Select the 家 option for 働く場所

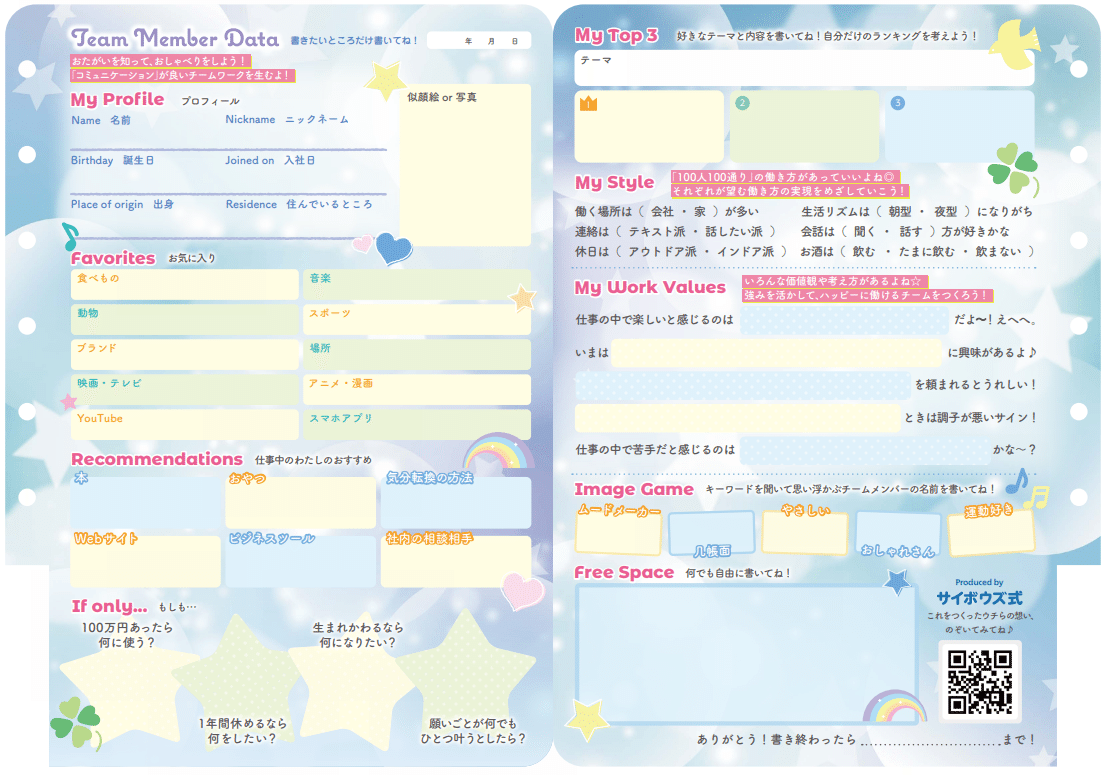click(x=700, y=211)
